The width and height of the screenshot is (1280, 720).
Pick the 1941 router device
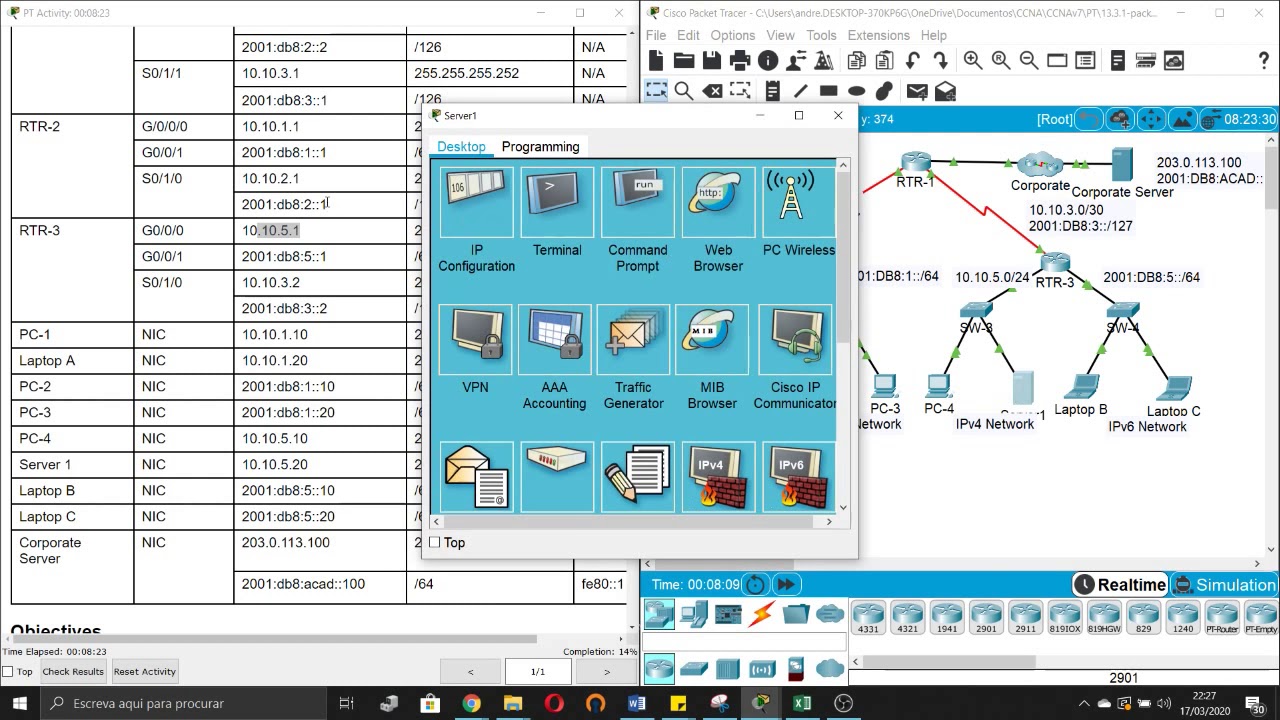(x=946, y=618)
